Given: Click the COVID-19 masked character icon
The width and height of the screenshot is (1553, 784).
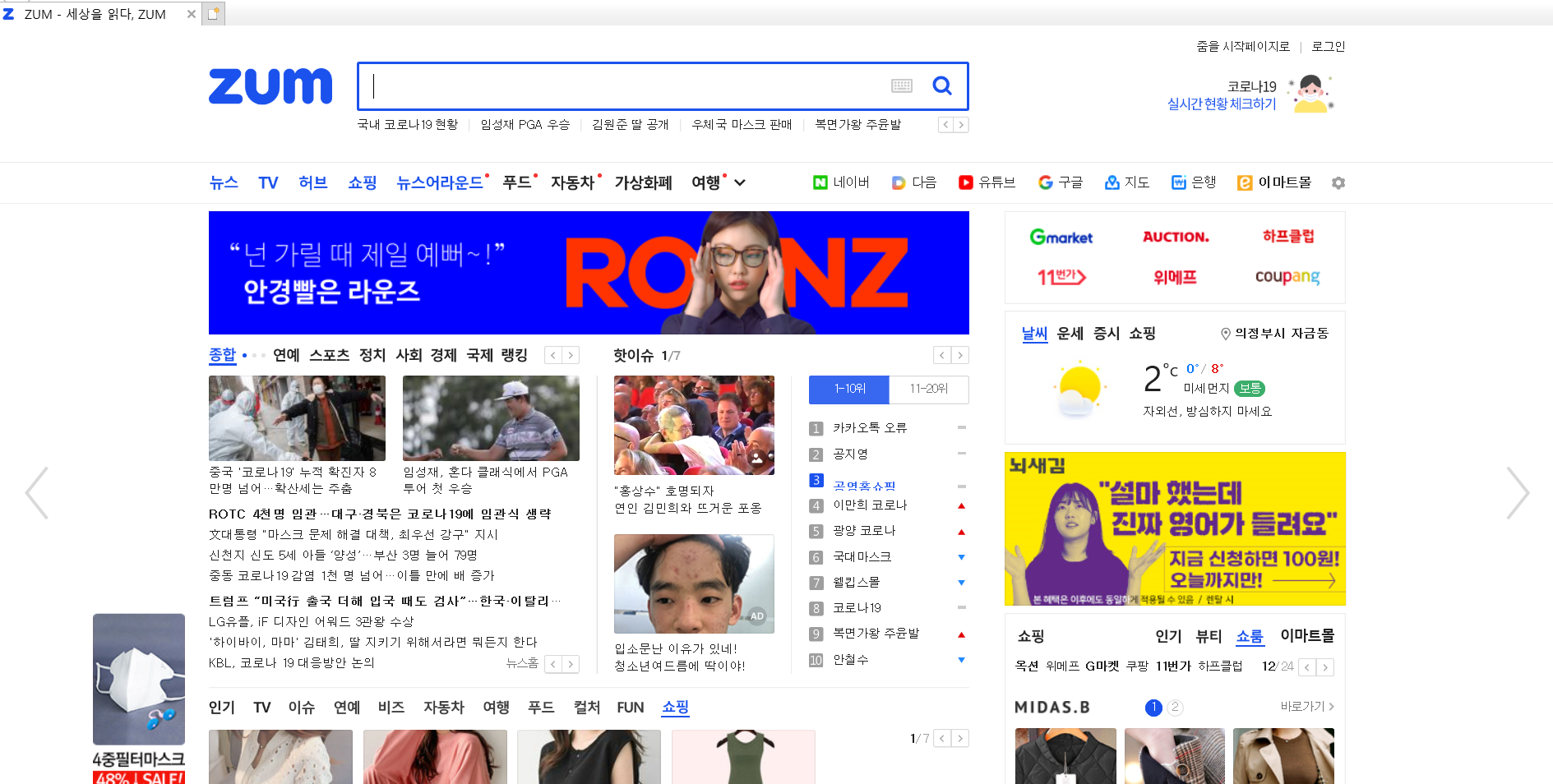Looking at the screenshot, I should [1311, 94].
